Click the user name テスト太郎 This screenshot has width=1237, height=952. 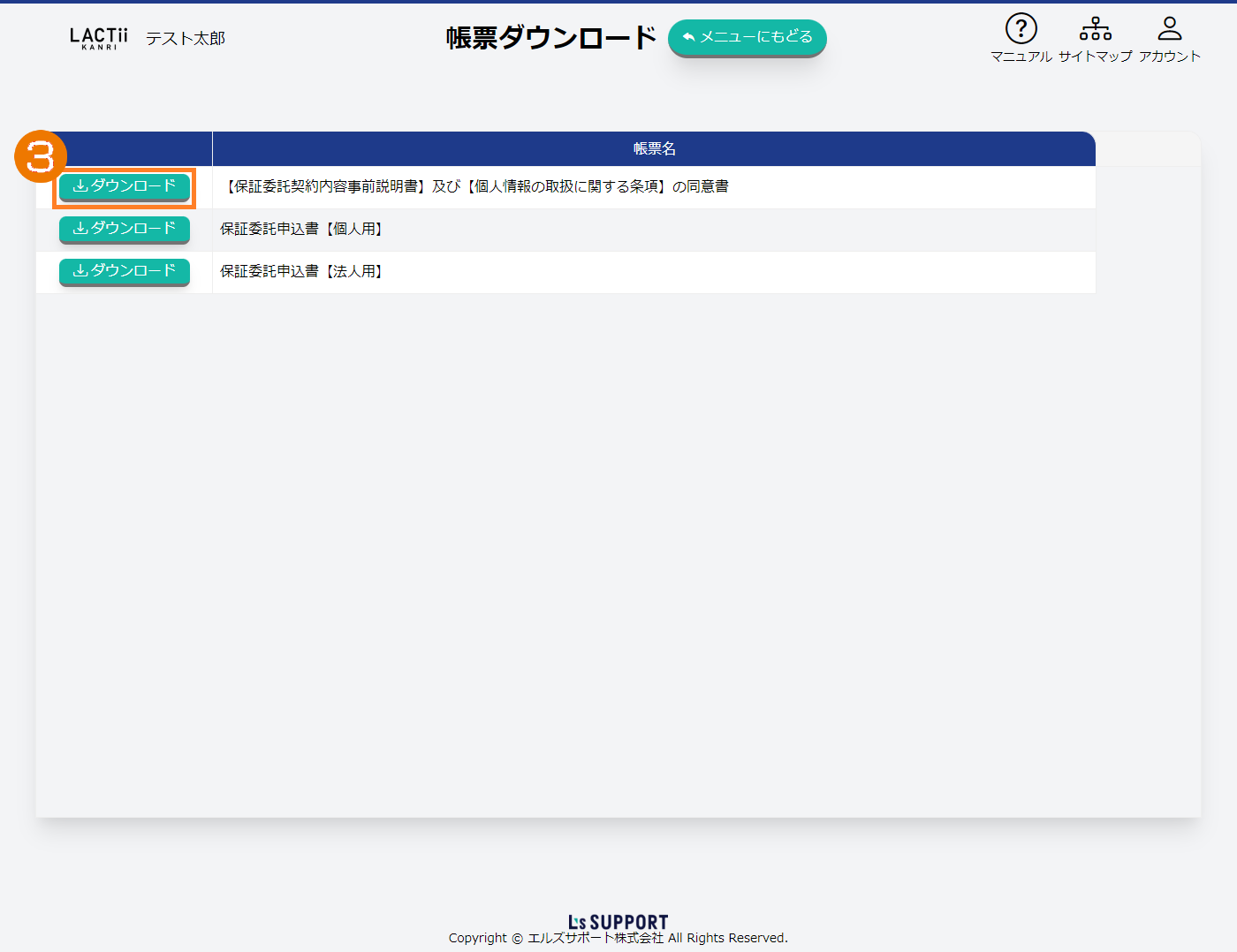click(x=186, y=39)
